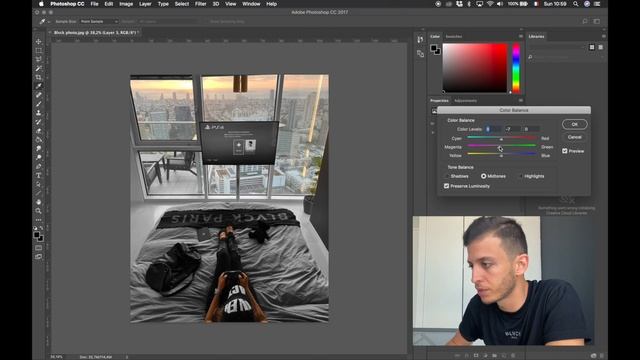Viewport: 640px width, 360px height.
Task: Open the Wi-Fi status menu
Action: 490,4
